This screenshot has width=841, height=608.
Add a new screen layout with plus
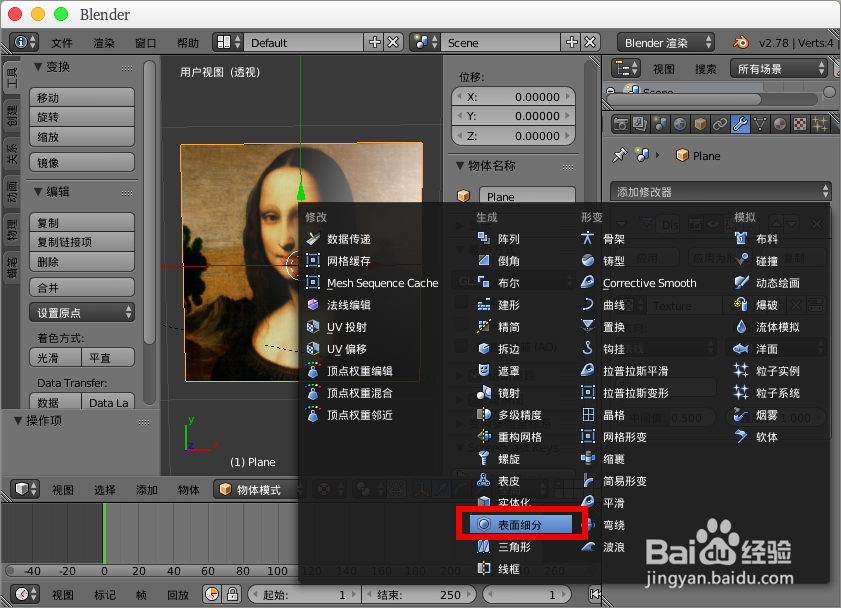click(x=374, y=42)
